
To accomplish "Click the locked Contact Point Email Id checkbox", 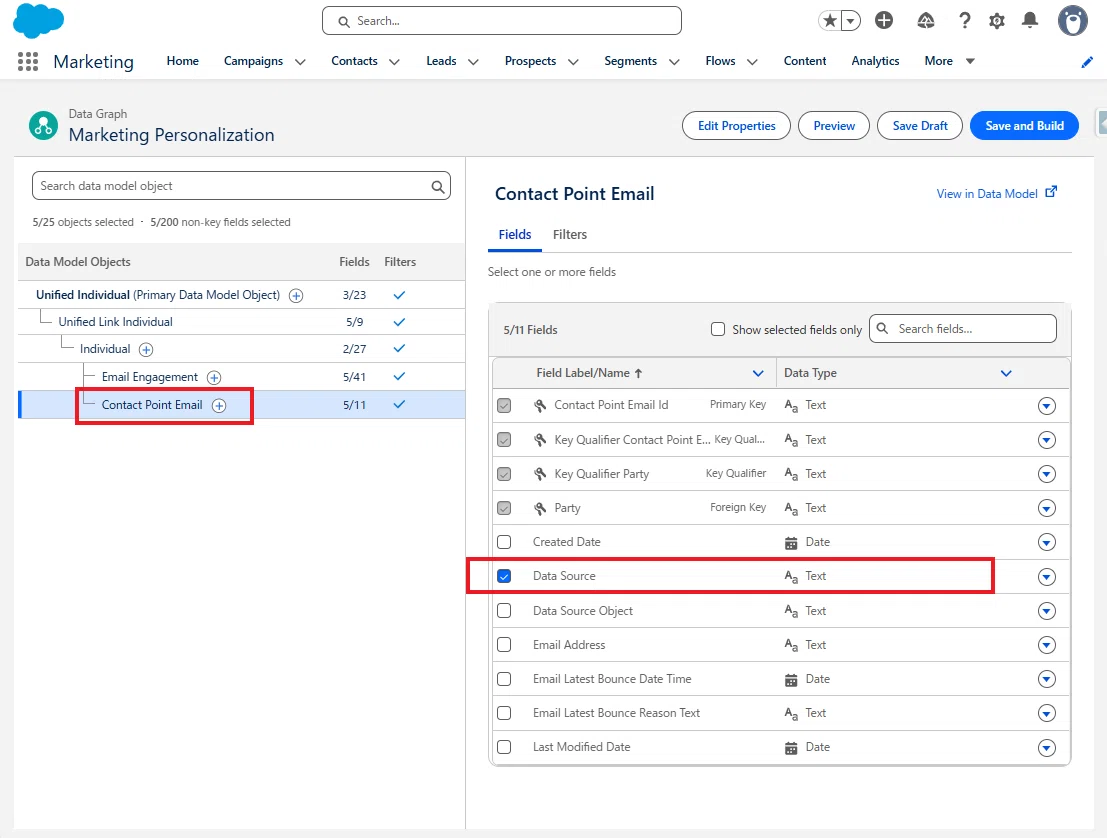I will [504, 405].
